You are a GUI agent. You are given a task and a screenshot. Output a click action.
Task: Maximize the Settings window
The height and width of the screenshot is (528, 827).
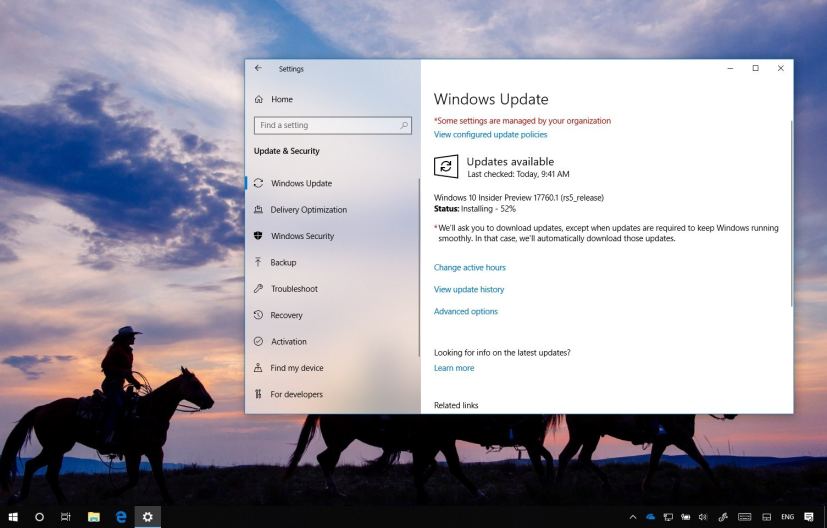tap(756, 68)
